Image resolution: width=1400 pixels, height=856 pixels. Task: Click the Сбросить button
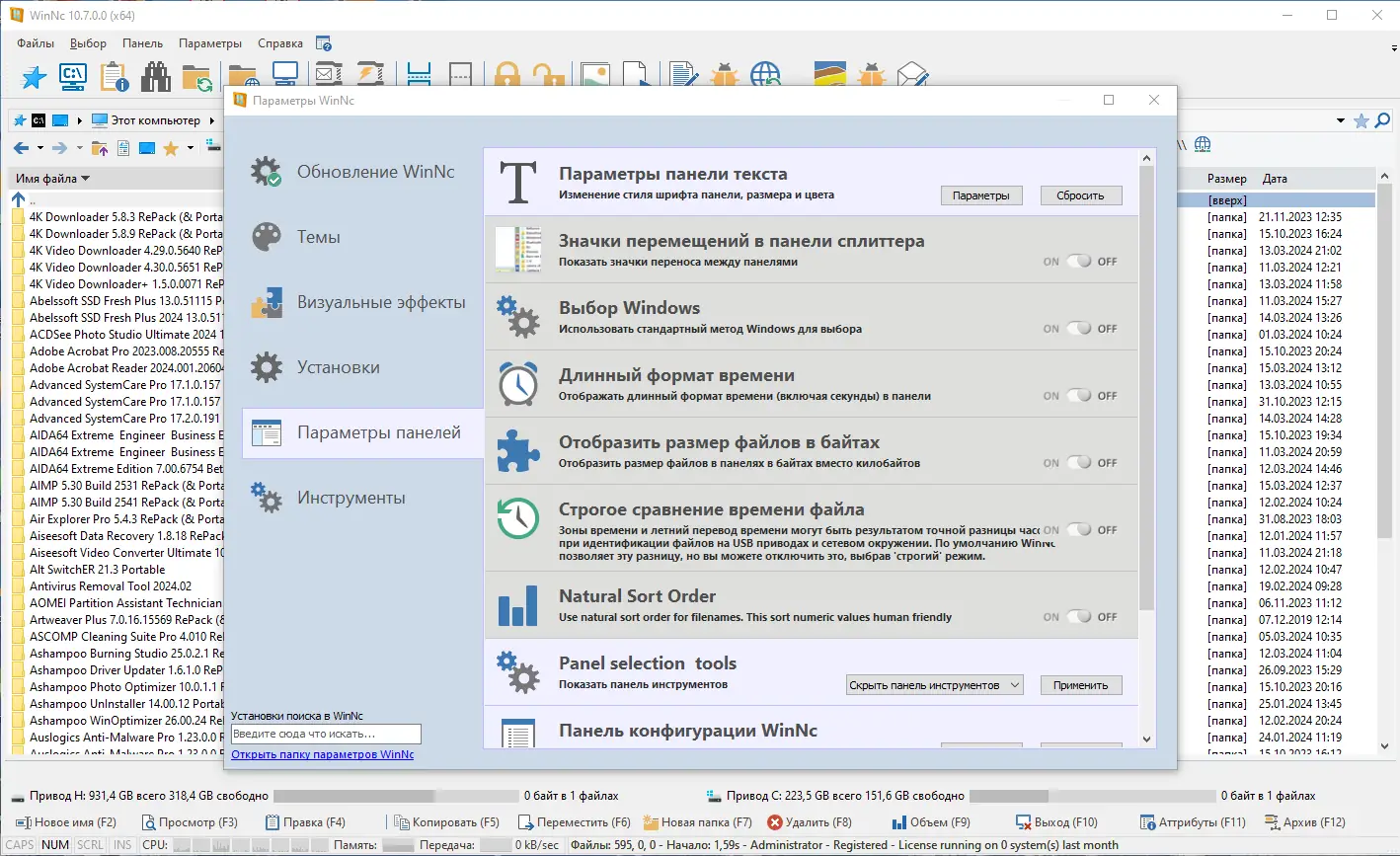1081,195
